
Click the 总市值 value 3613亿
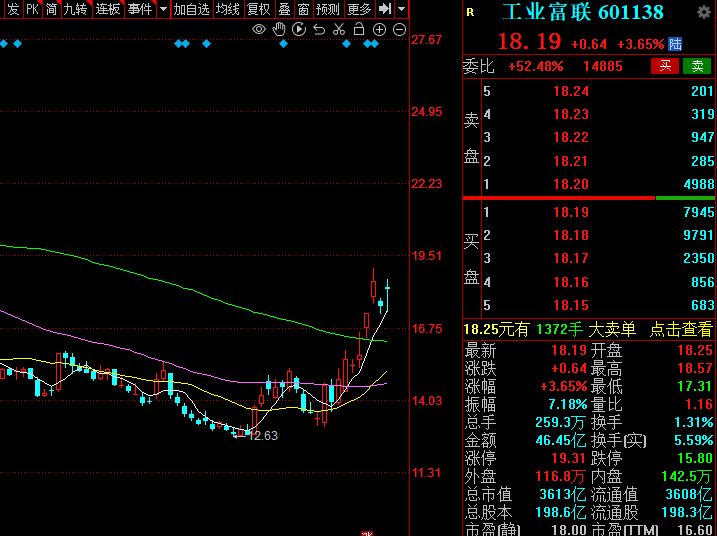point(562,494)
